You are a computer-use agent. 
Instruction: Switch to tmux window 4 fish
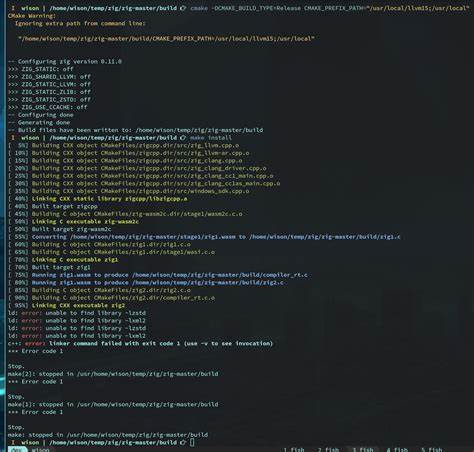tap(397, 450)
